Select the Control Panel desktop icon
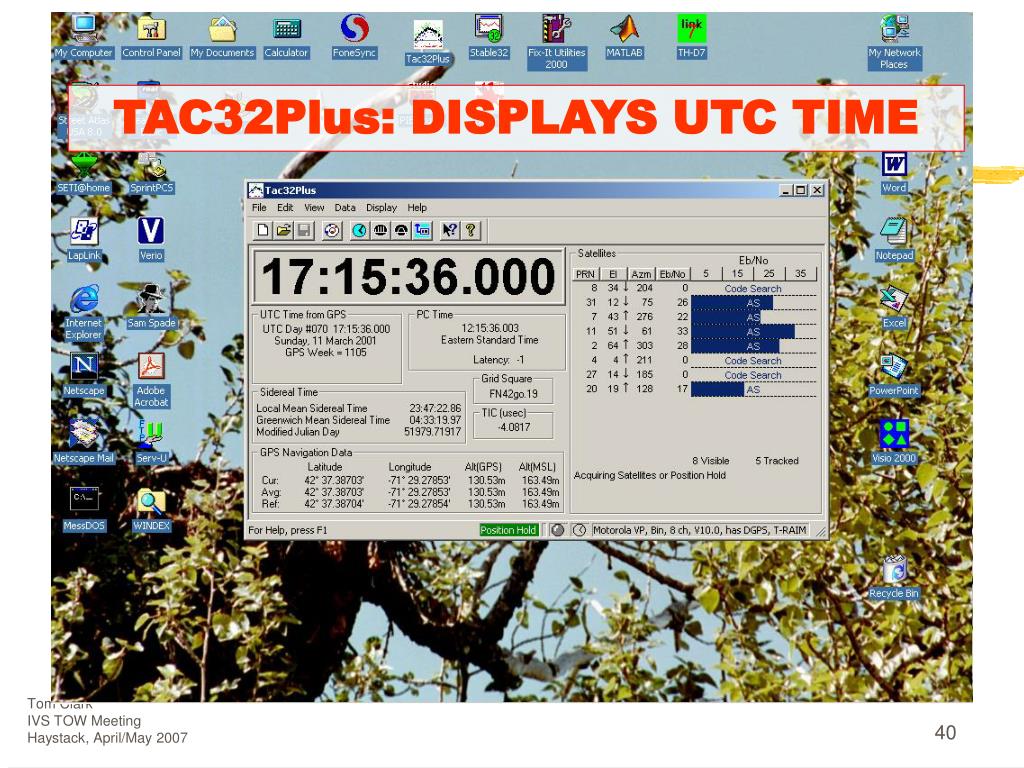This screenshot has width=1024, height=768. coord(151,37)
